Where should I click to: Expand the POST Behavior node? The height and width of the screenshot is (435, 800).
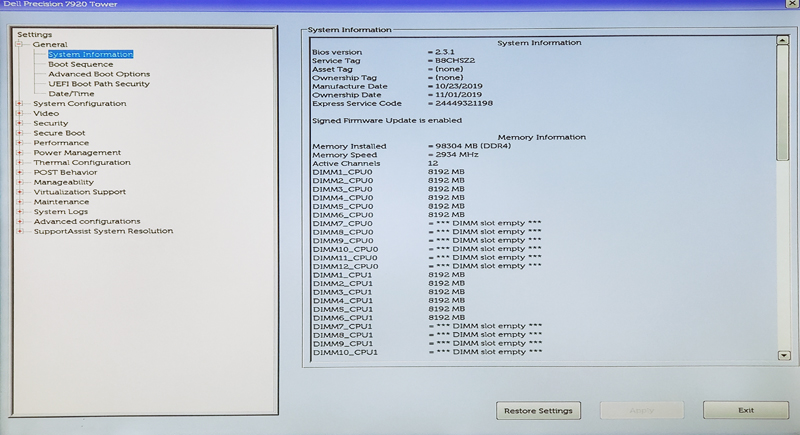(19, 172)
